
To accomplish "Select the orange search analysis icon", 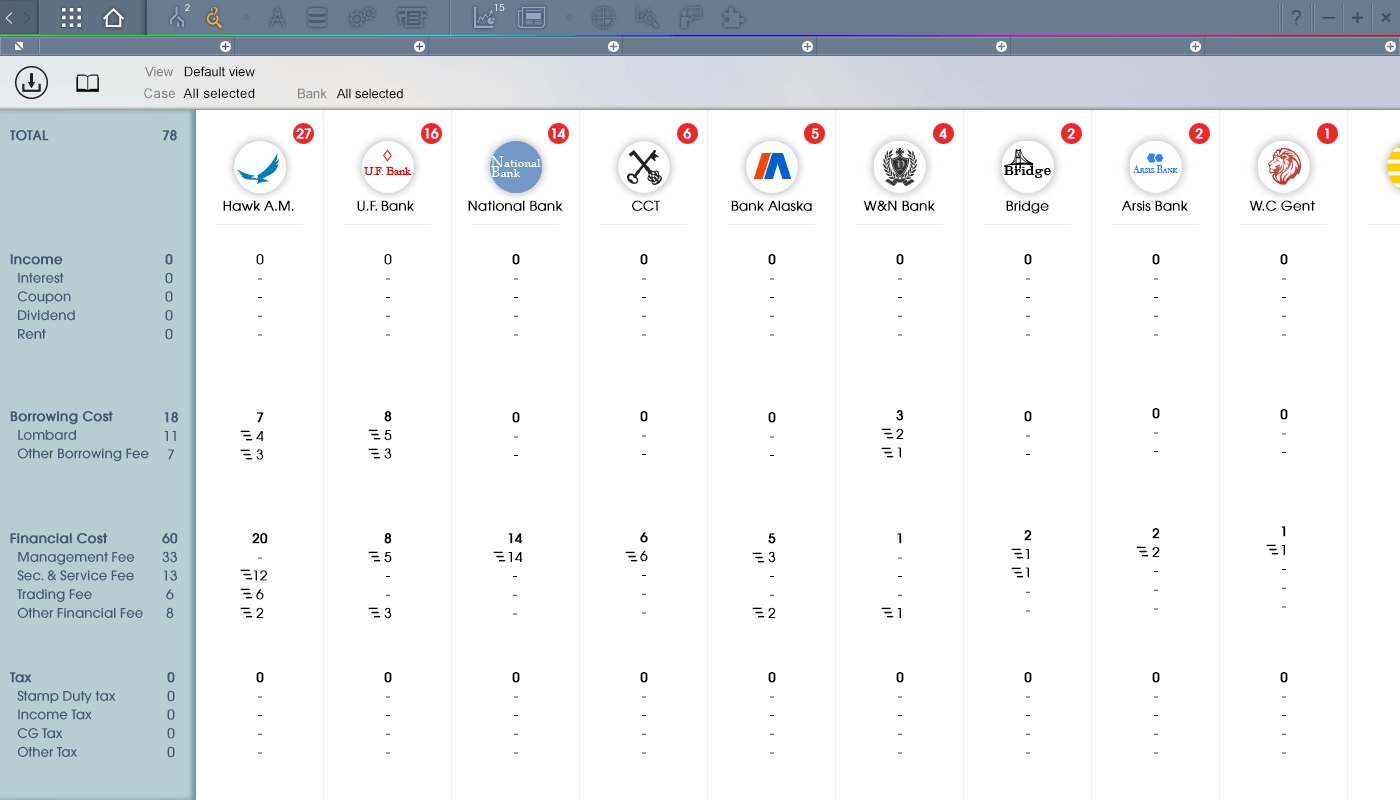I will 214,17.
